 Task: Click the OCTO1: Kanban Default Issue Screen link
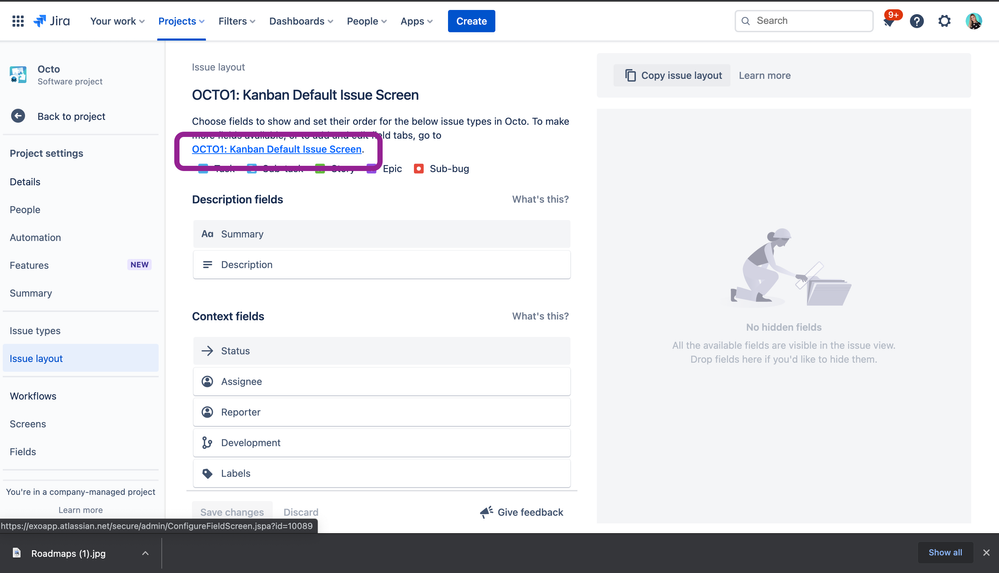[277, 149]
